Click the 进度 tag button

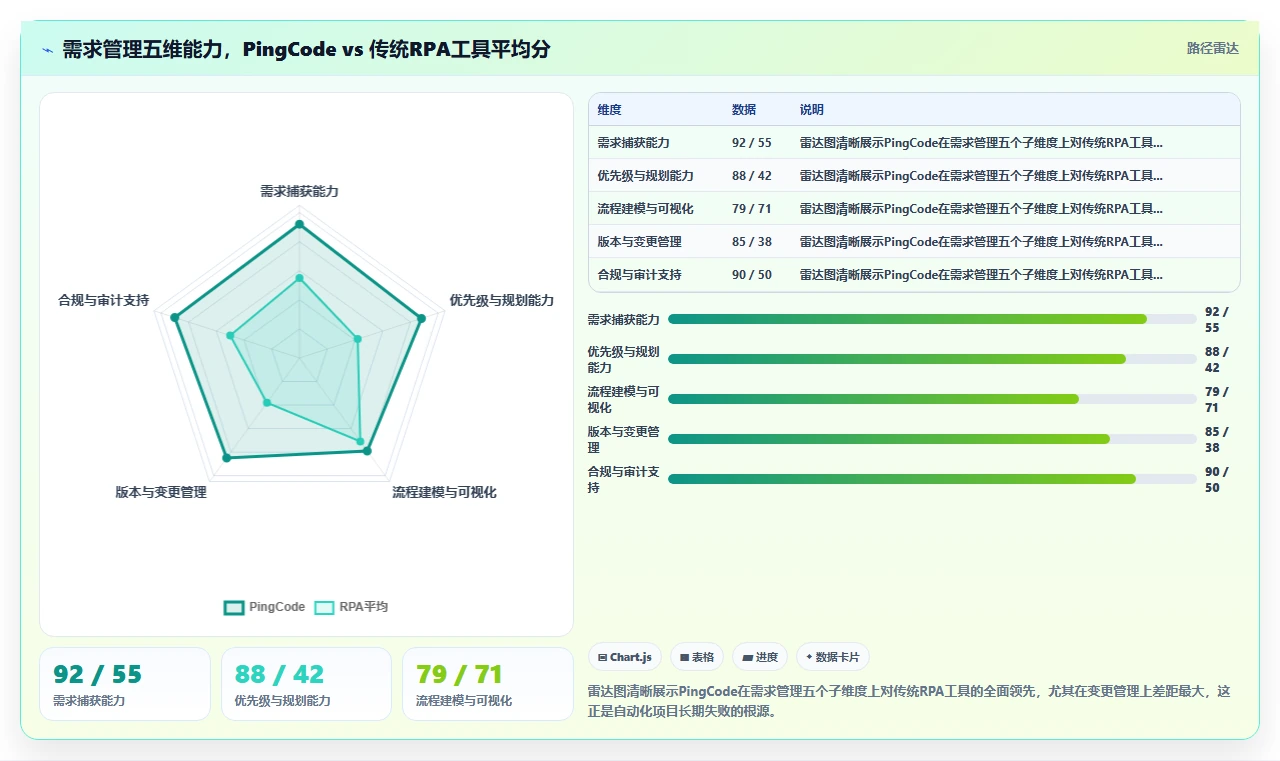(x=760, y=657)
